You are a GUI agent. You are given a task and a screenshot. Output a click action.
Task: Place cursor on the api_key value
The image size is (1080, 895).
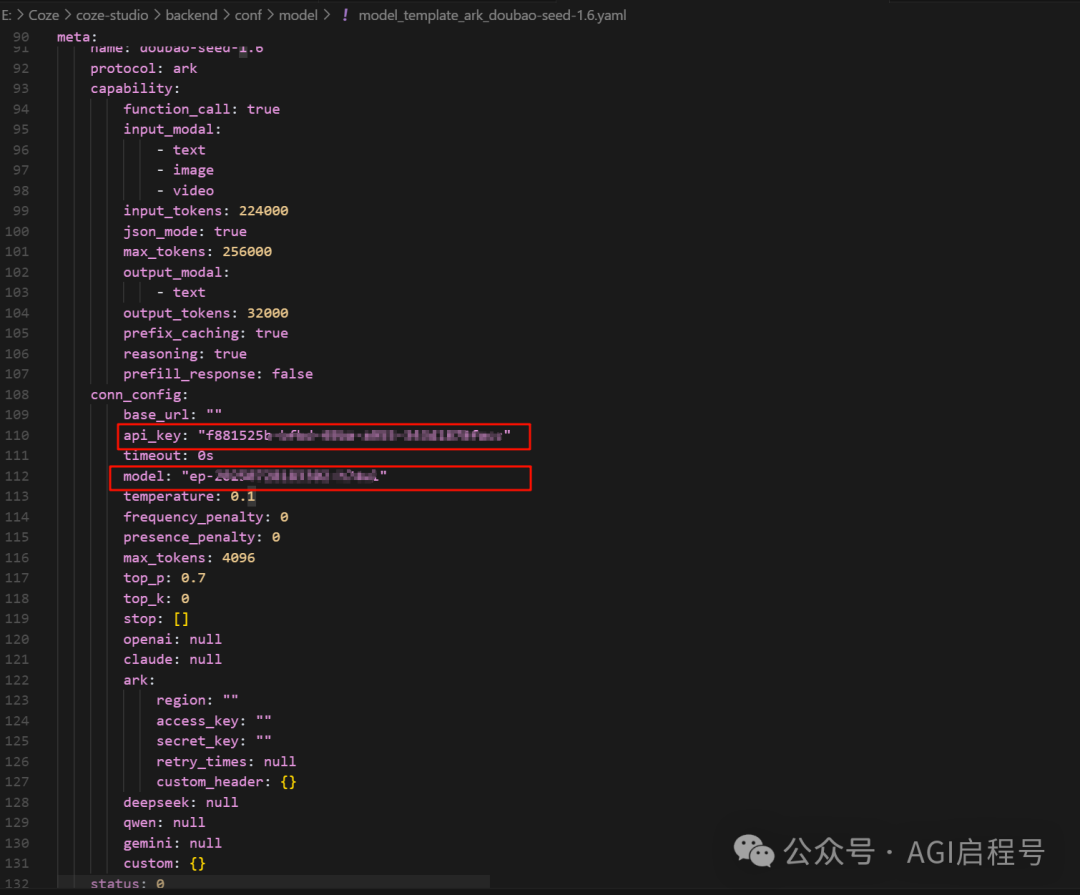click(x=355, y=435)
